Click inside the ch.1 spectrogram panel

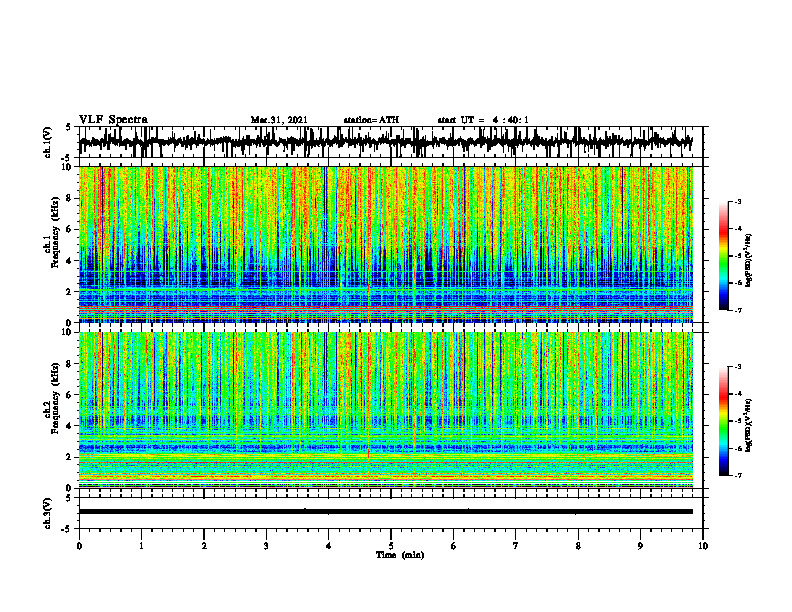pyautogui.click(x=386, y=244)
